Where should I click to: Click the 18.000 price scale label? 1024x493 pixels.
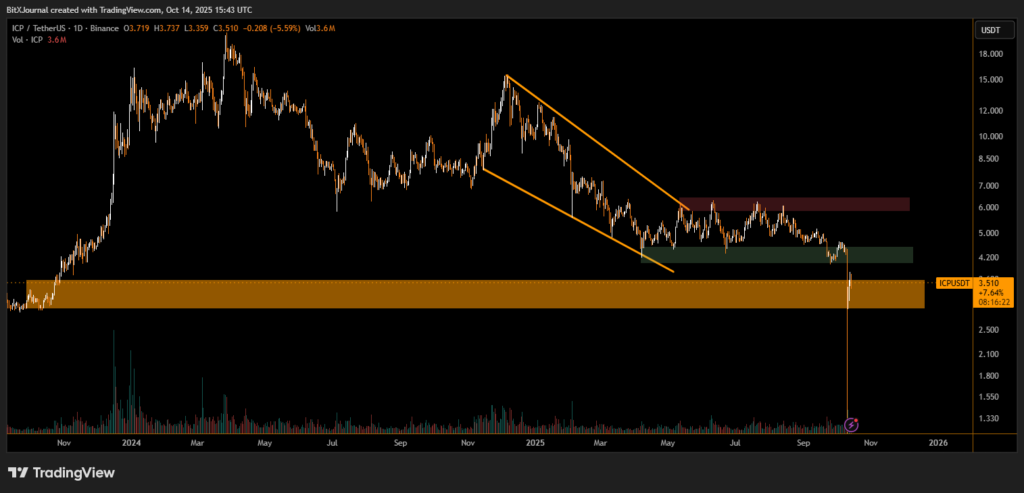990,56
